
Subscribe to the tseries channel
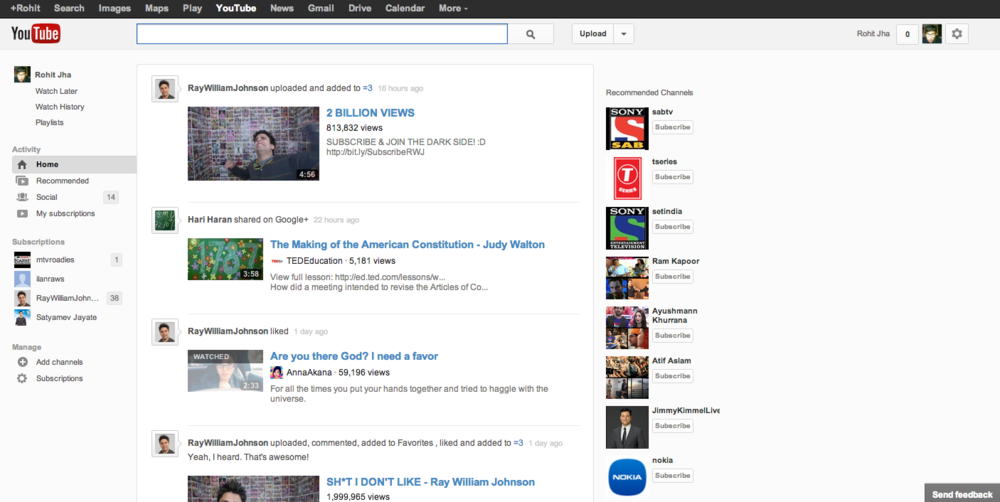tap(672, 177)
